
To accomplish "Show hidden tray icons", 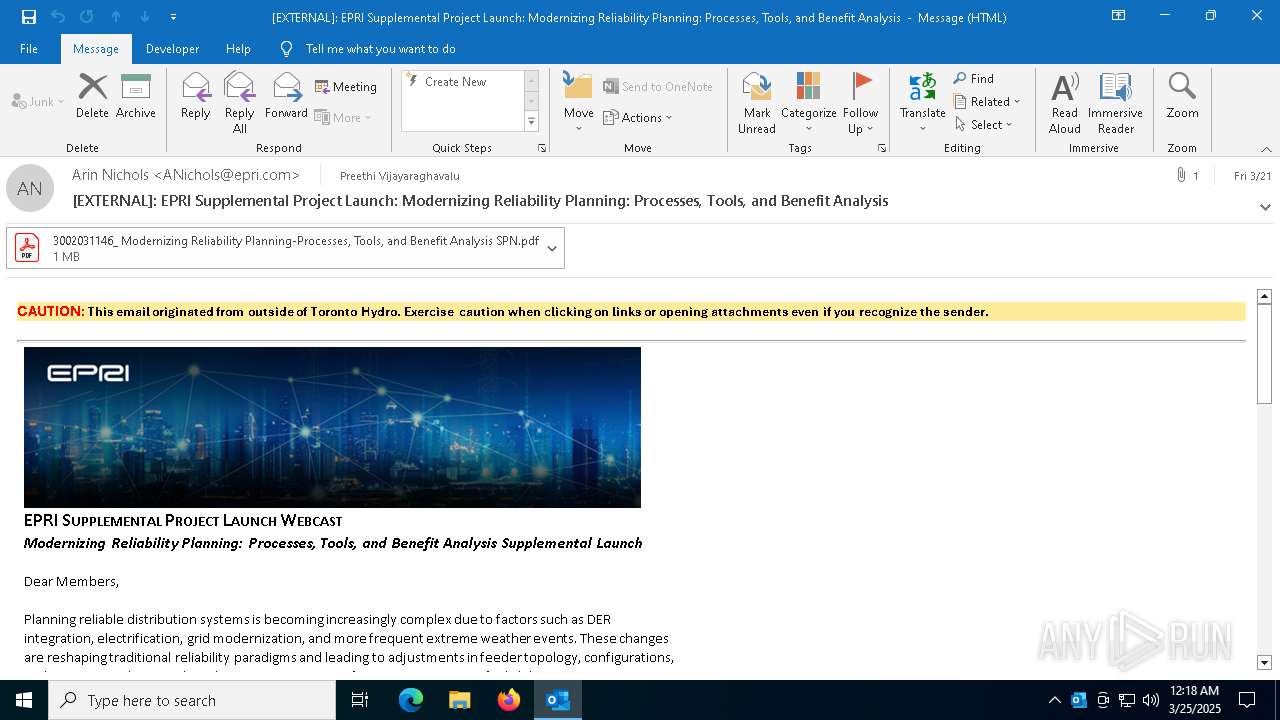I will (x=1054, y=700).
